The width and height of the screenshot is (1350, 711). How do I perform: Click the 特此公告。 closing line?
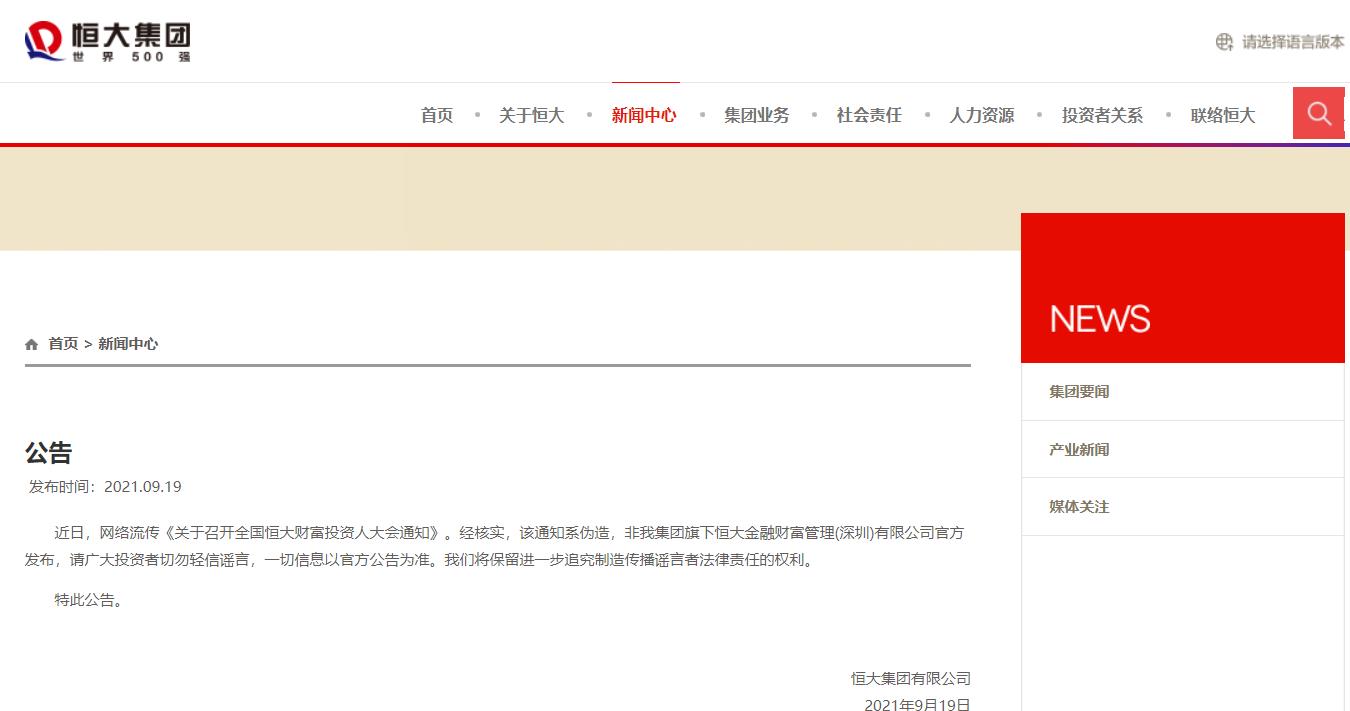click(x=89, y=600)
